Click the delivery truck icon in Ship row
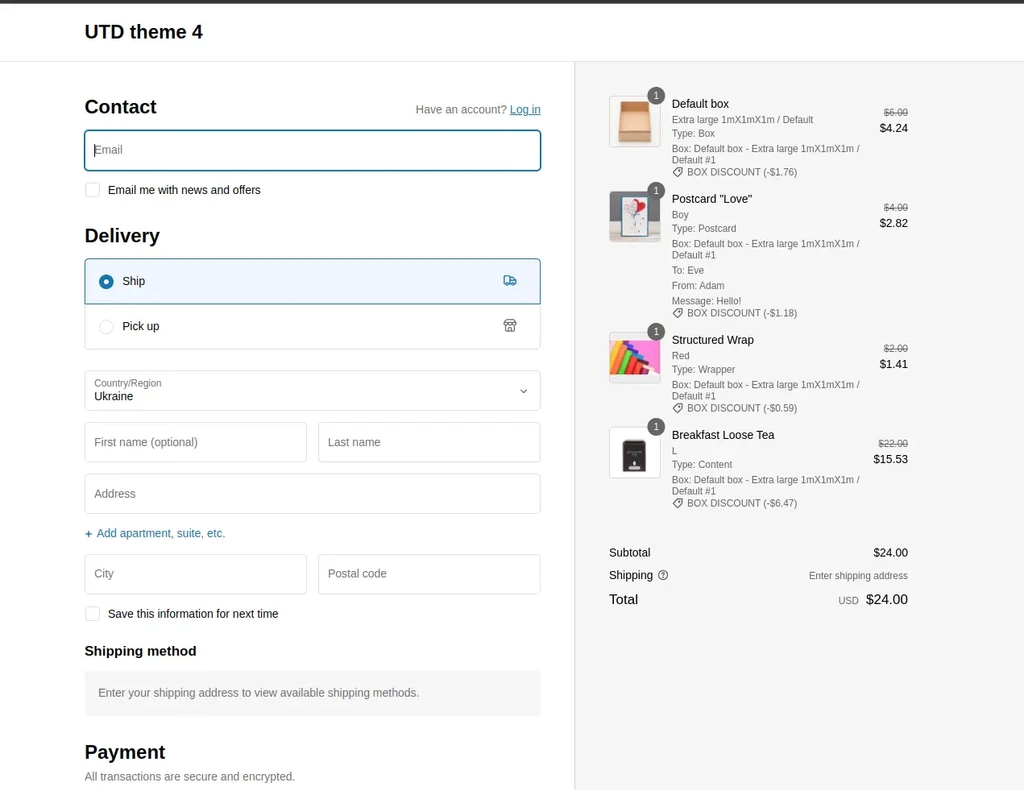The height and width of the screenshot is (790, 1024). [509, 281]
